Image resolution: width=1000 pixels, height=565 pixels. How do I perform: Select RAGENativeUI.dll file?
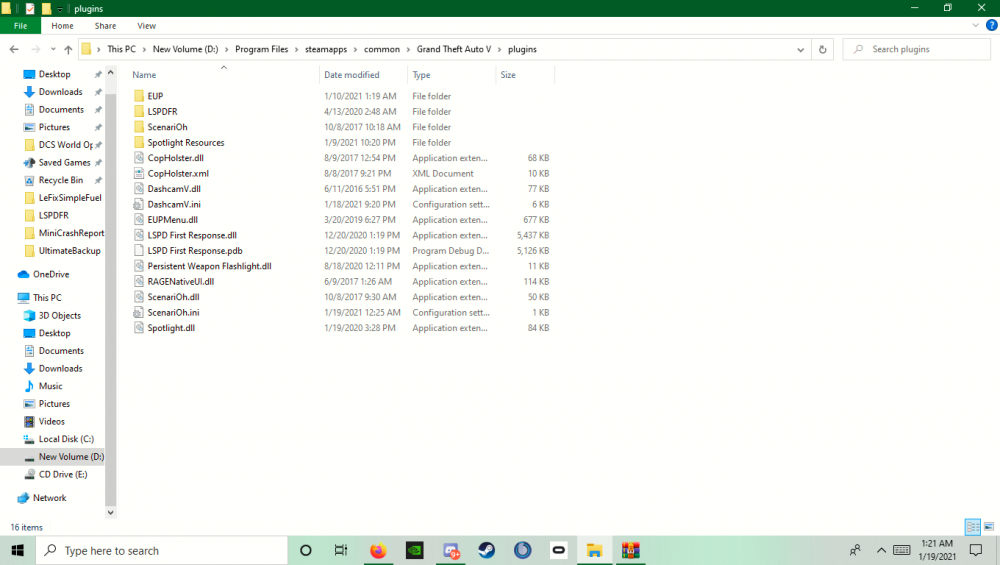pyautogui.click(x=180, y=281)
